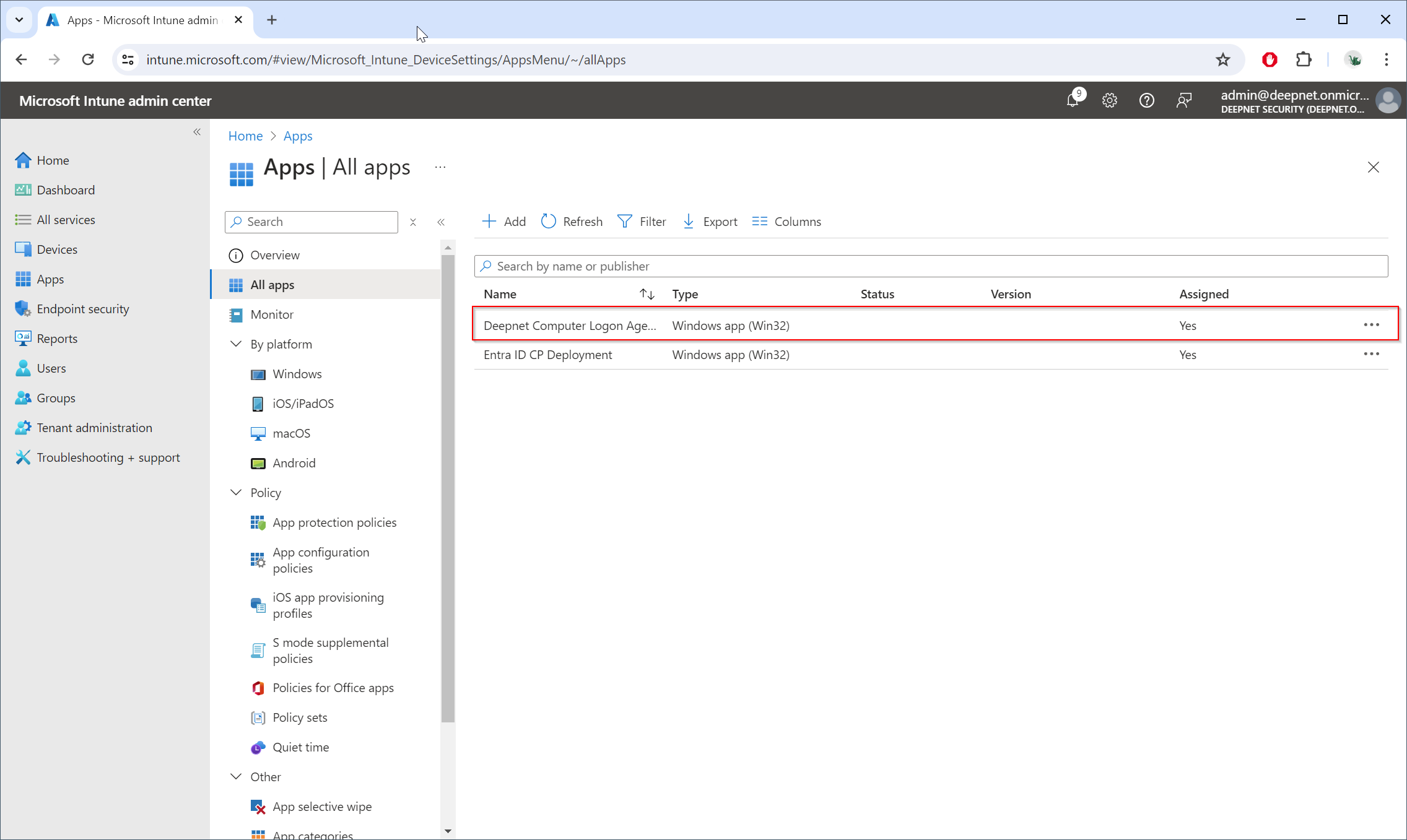The width and height of the screenshot is (1407, 840).
Task: Click the Home breadcrumb link
Action: (245, 136)
